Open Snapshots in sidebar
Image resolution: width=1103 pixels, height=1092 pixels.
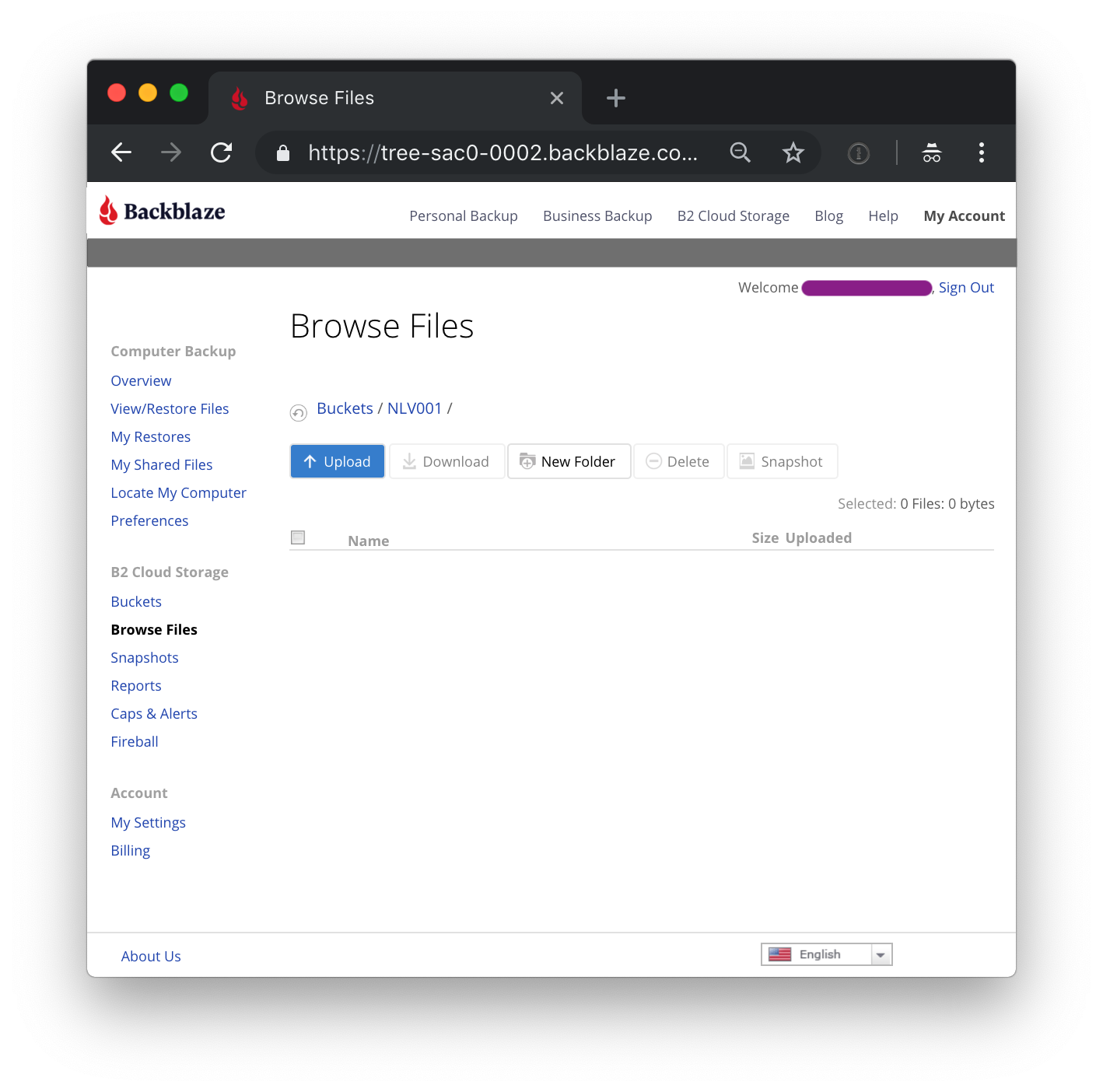(x=145, y=658)
